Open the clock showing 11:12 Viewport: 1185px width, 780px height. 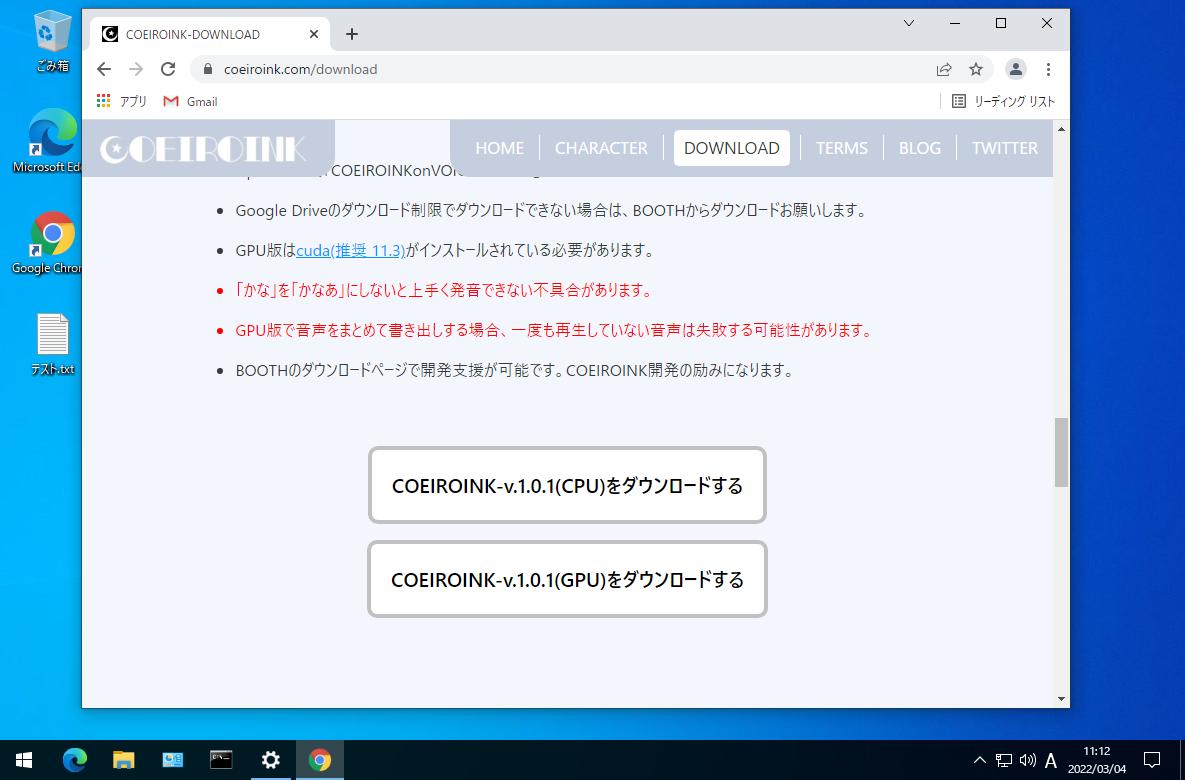coord(1097,760)
